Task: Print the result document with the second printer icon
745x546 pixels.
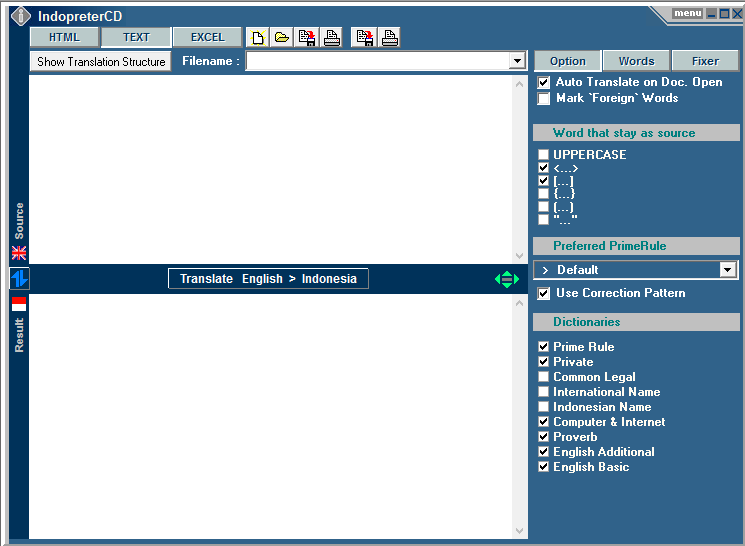Action: (x=390, y=37)
